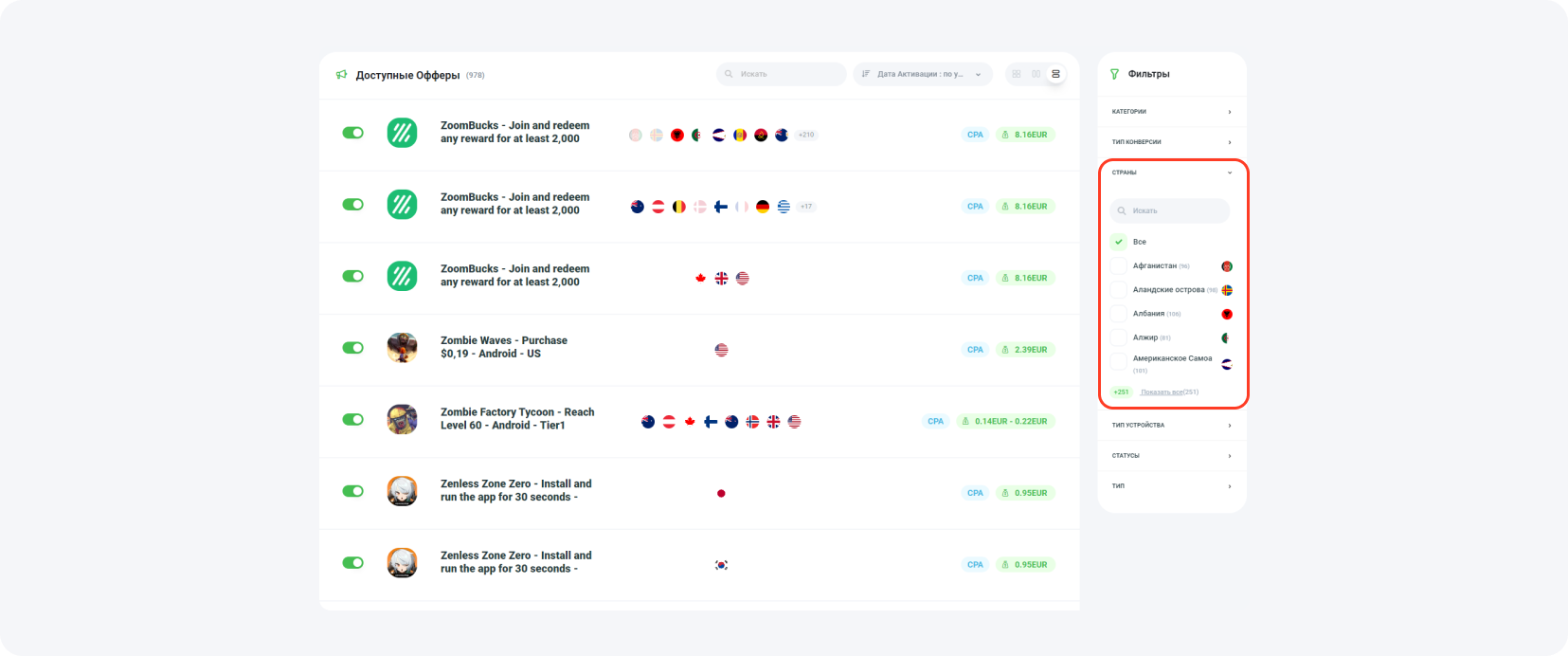Open the Дата Активации sort dropdown
Image resolution: width=1568 pixels, height=656 pixels.
coord(922,74)
